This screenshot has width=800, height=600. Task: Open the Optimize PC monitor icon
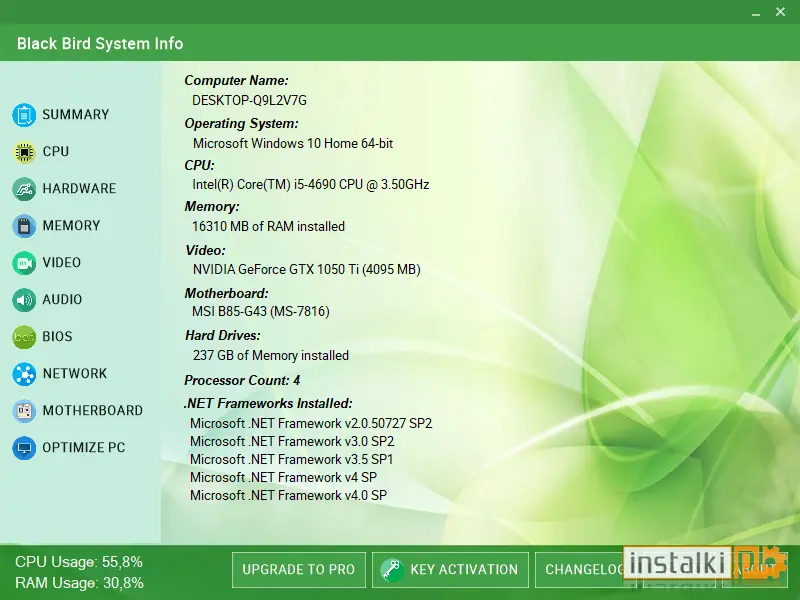click(24, 448)
